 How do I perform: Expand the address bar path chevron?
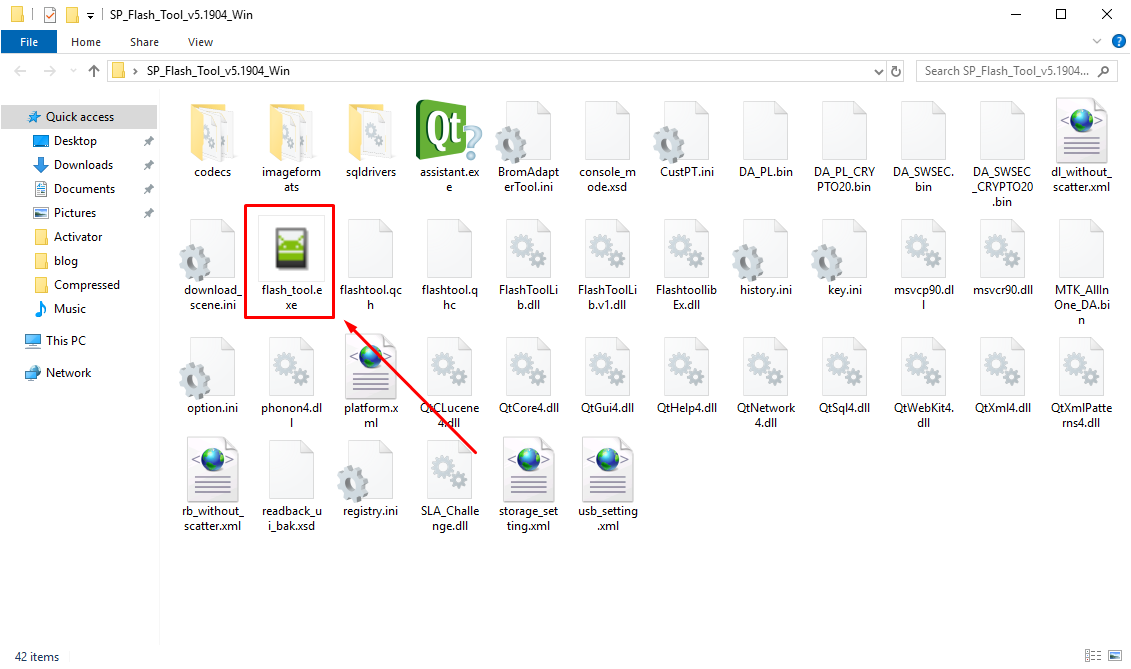tap(135, 71)
